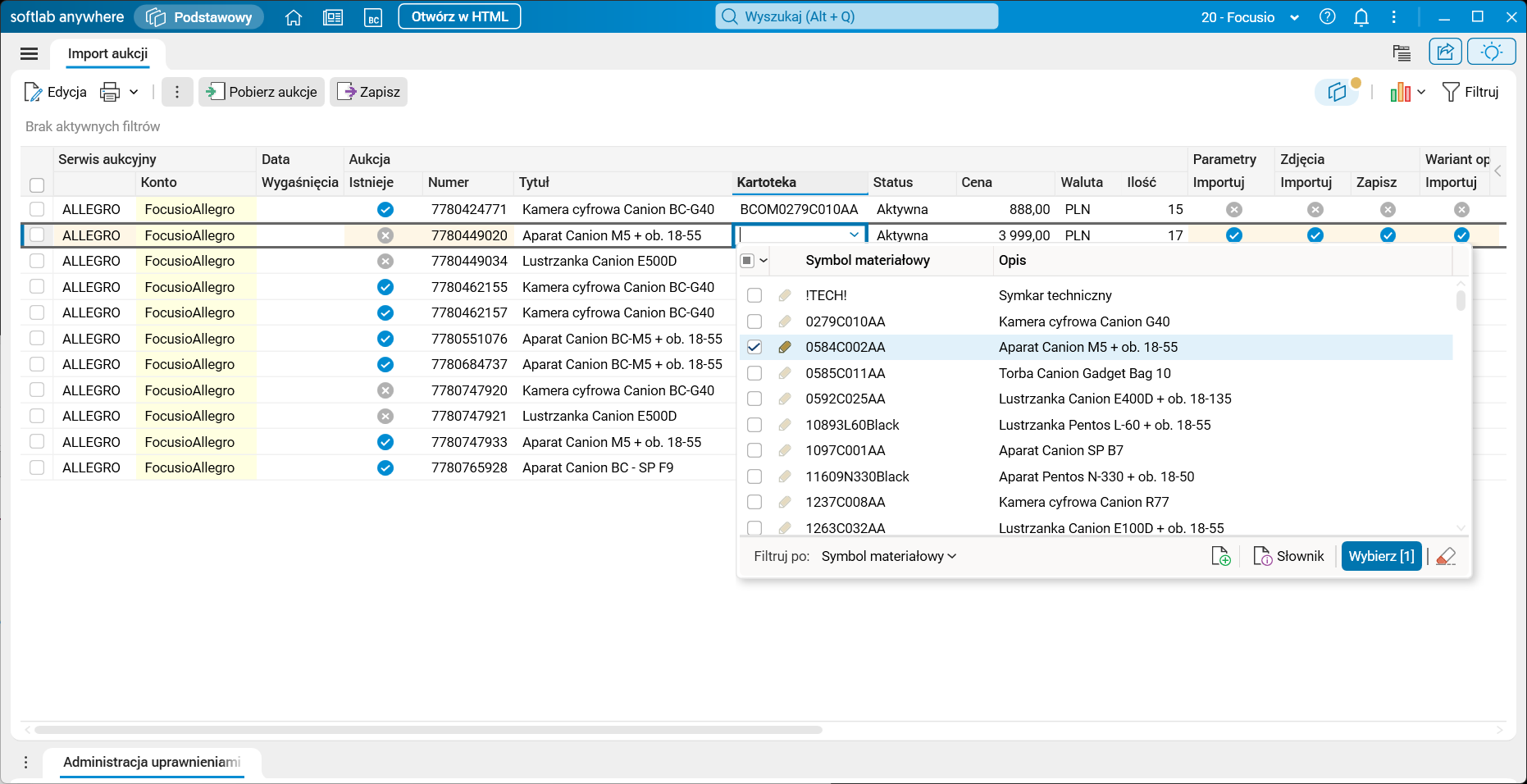Click the home icon in the title bar
Image resolution: width=1527 pixels, height=784 pixels.
(294, 17)
